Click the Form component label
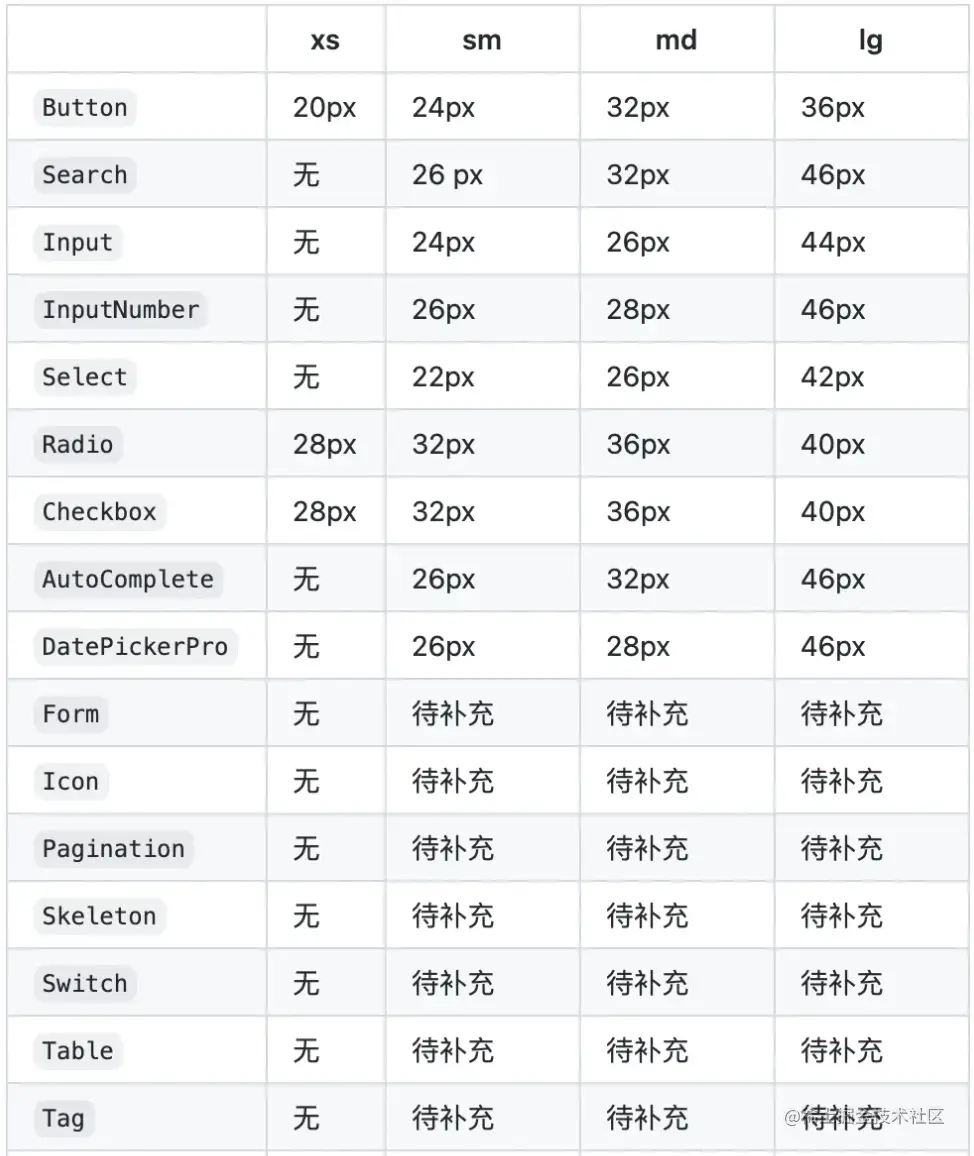This screenshot has height=1156, width=974. click(x=71, y=714)
